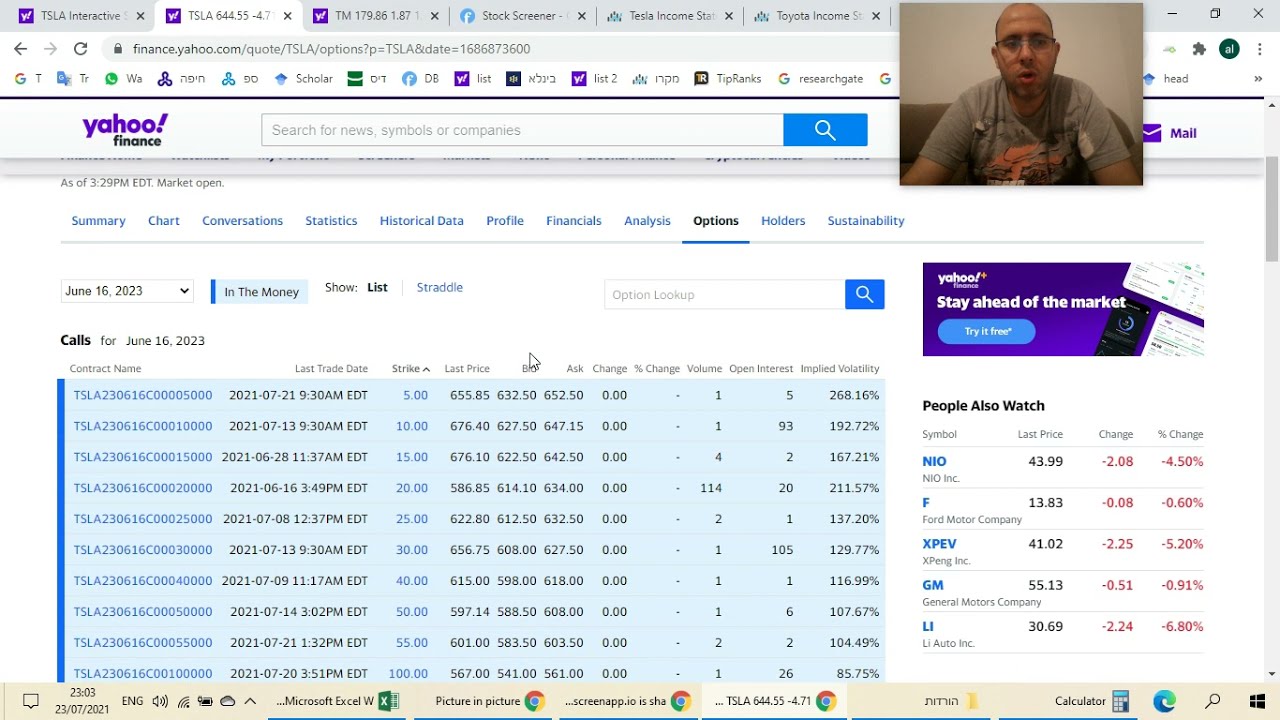Open the taskbar notification center icon
1280x720 pixels.
tap(30, 701)
